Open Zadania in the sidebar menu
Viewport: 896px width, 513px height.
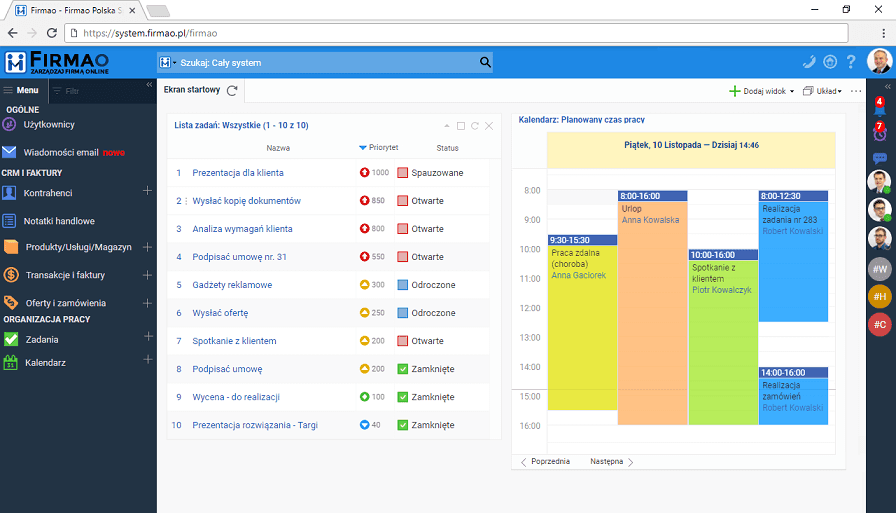[x=42, y=339]
